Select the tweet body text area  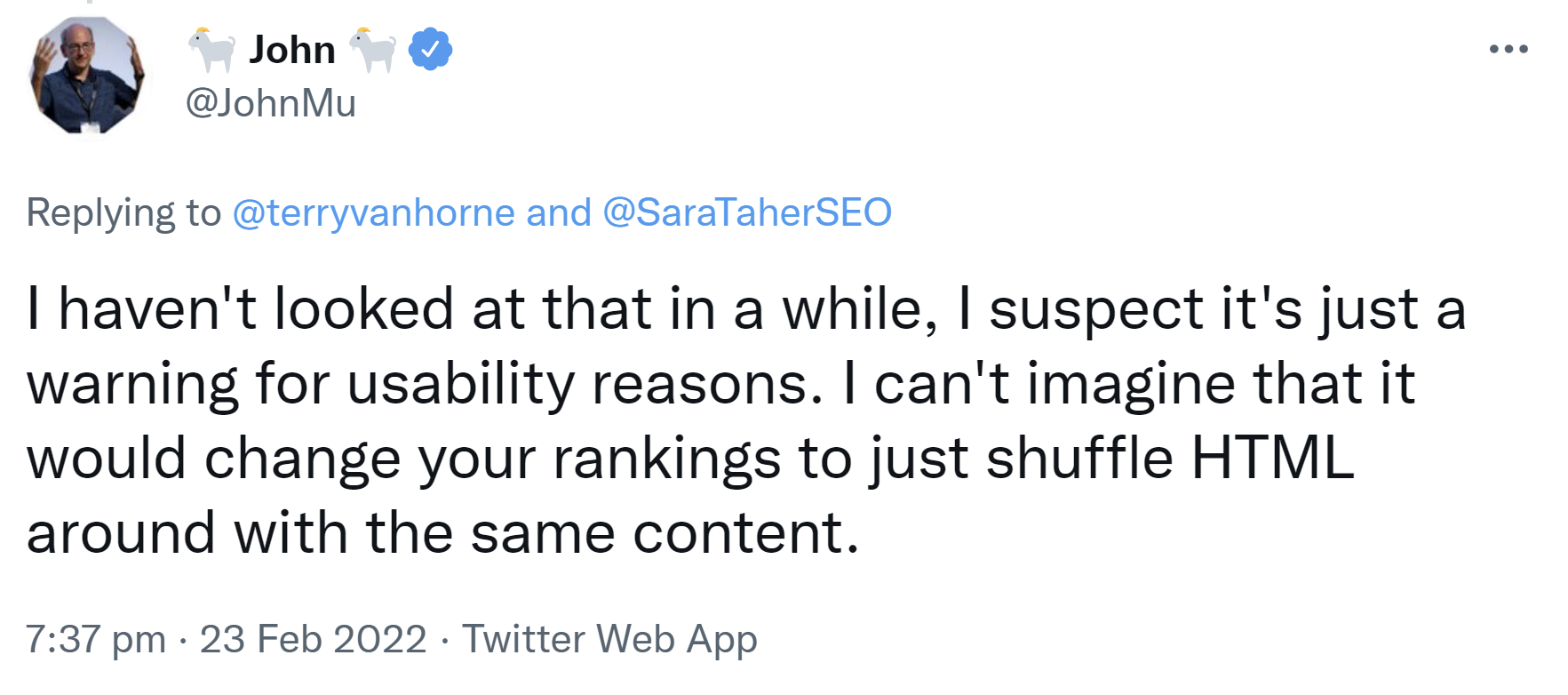[711, 418]
